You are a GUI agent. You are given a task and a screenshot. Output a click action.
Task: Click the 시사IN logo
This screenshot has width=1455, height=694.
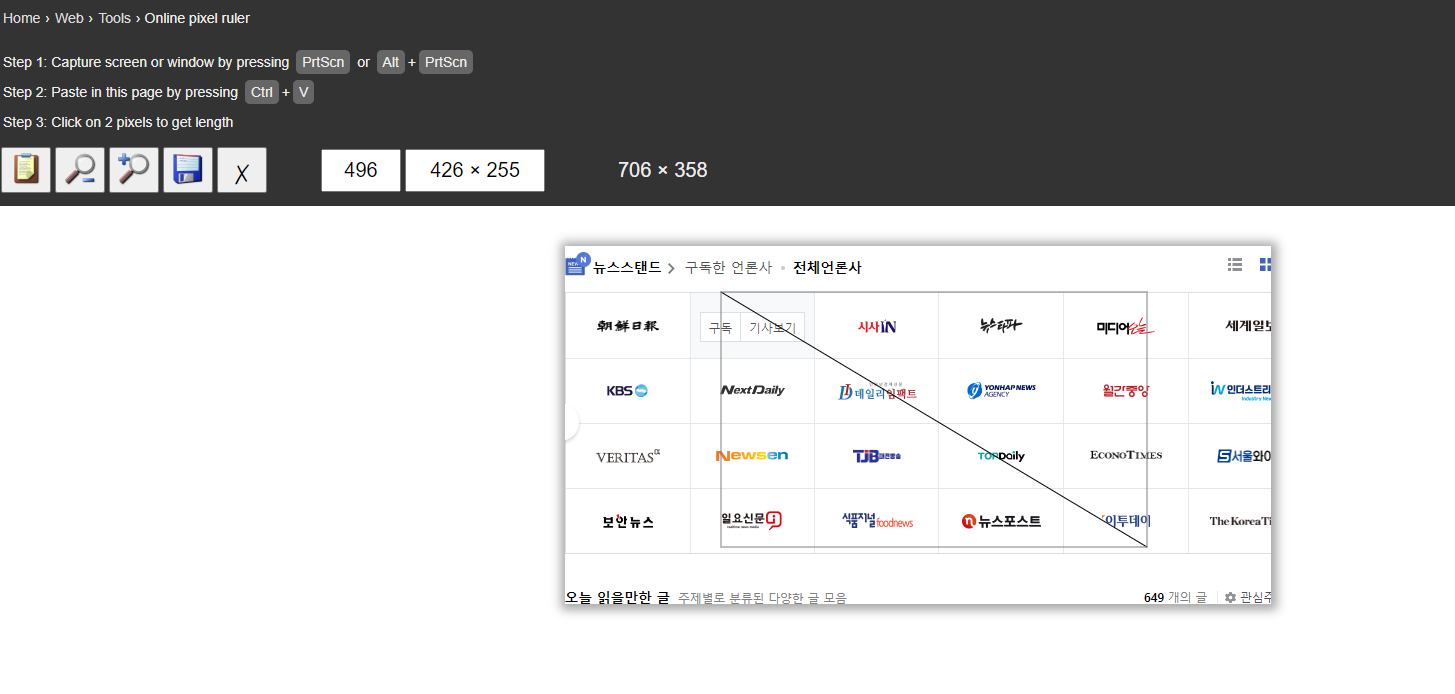[x=877, y=326]
